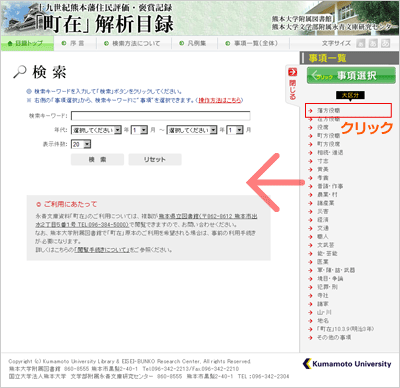
Task: Open the 凡例集 menu item
Action: (192, 43)
